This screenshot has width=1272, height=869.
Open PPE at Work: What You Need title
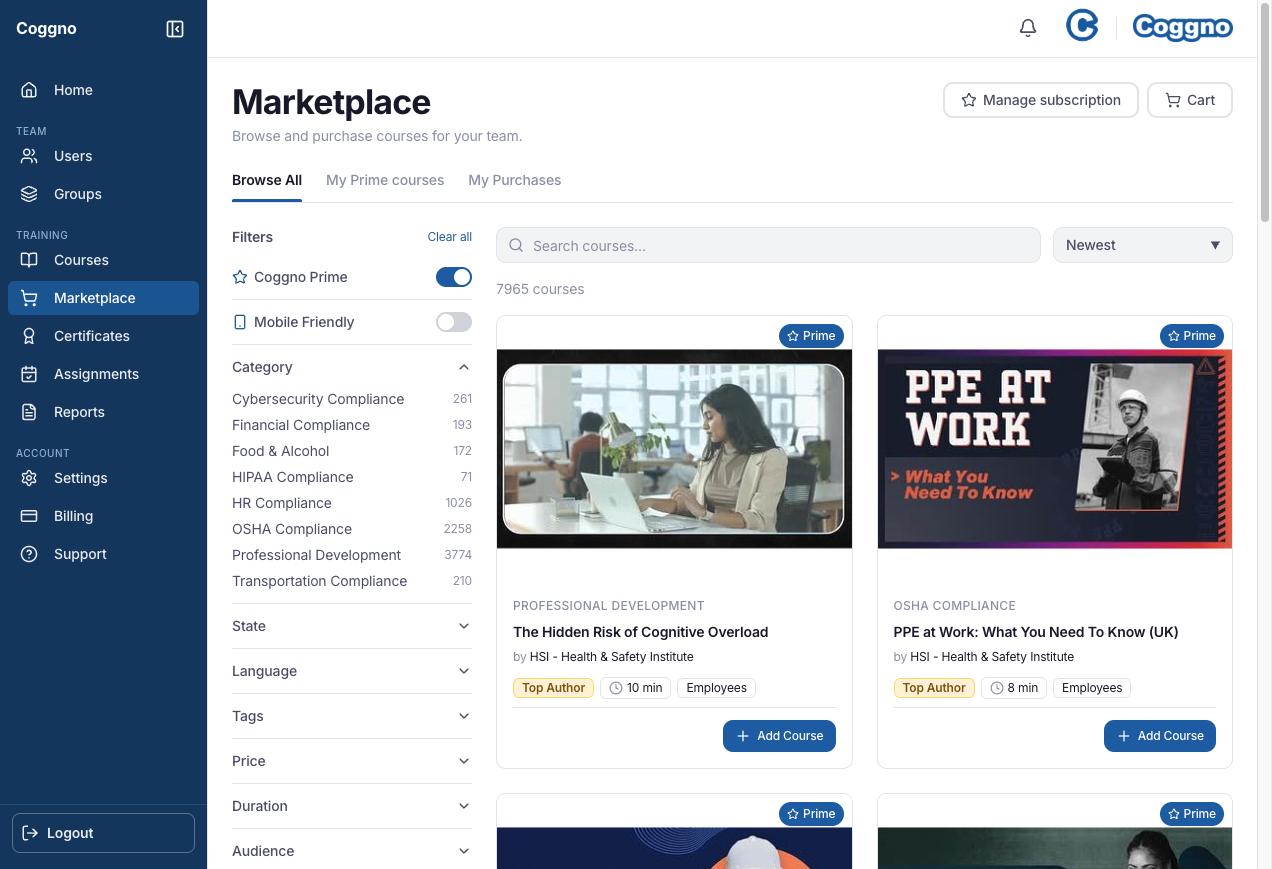pos(1036,632)
